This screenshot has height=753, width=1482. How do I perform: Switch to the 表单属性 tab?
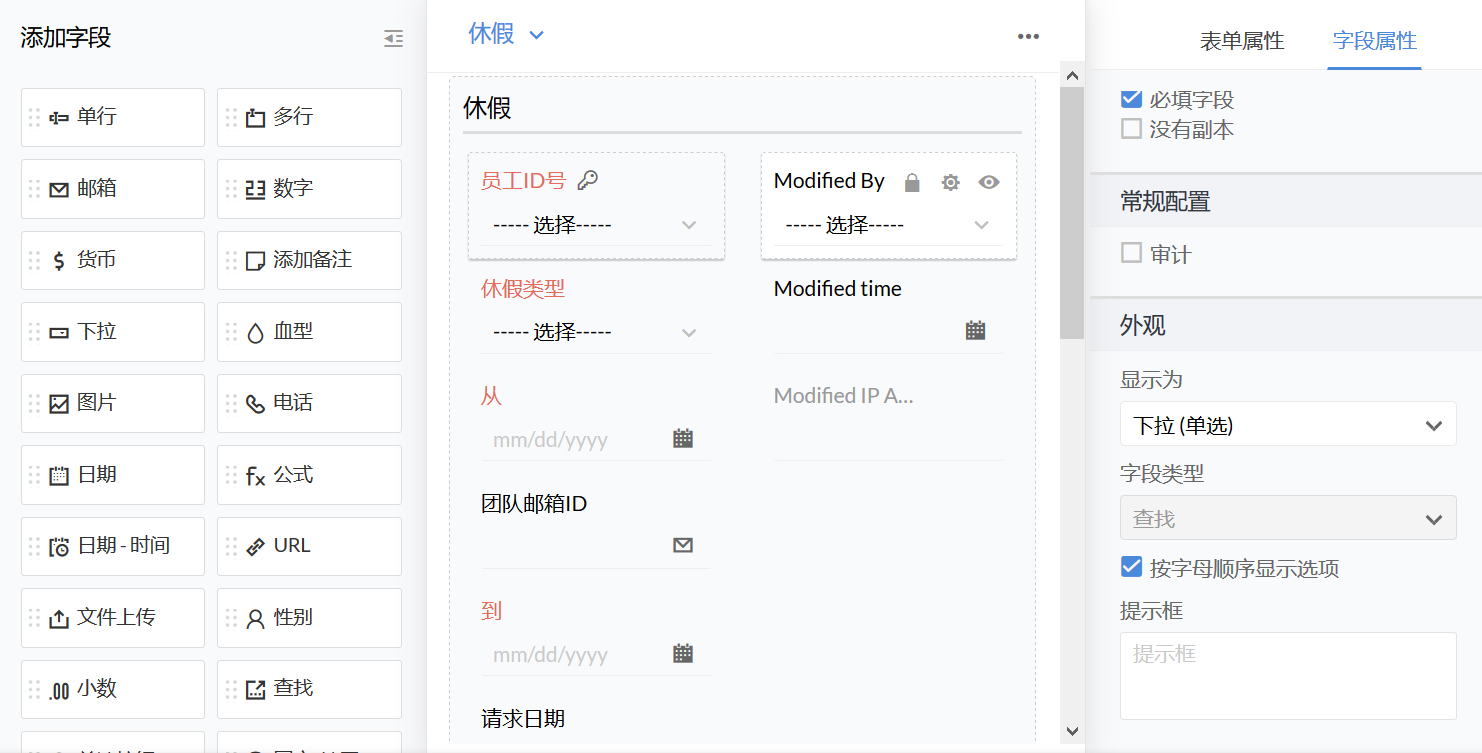(1242, 41)
